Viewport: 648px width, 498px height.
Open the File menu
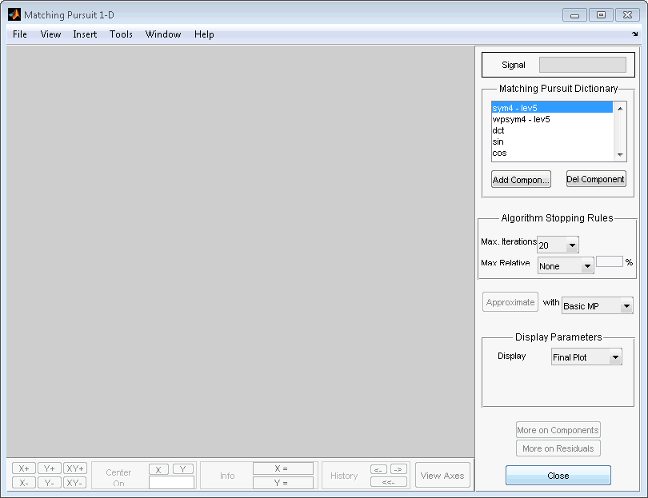[x=19, y=34]
